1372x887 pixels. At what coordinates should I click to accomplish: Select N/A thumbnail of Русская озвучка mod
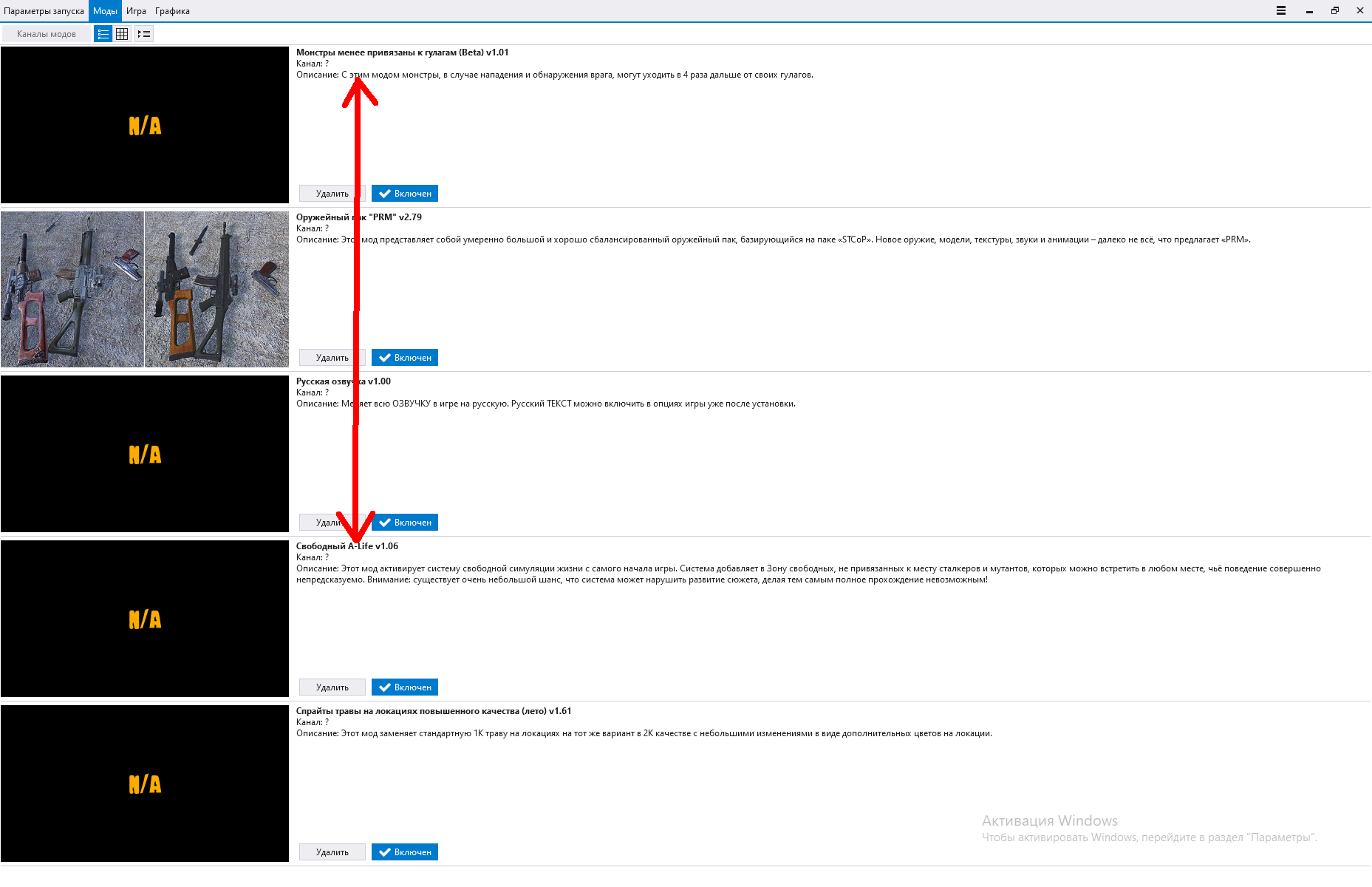tap(145, 454)
